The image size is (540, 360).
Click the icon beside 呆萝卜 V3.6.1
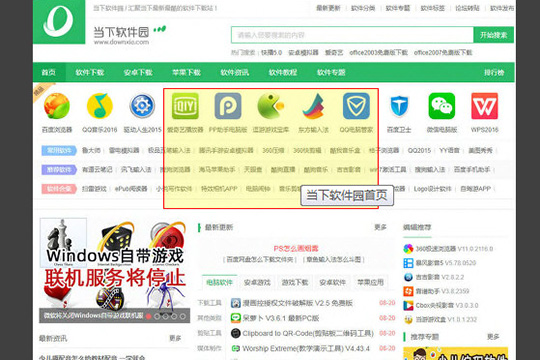click(236, 318)
